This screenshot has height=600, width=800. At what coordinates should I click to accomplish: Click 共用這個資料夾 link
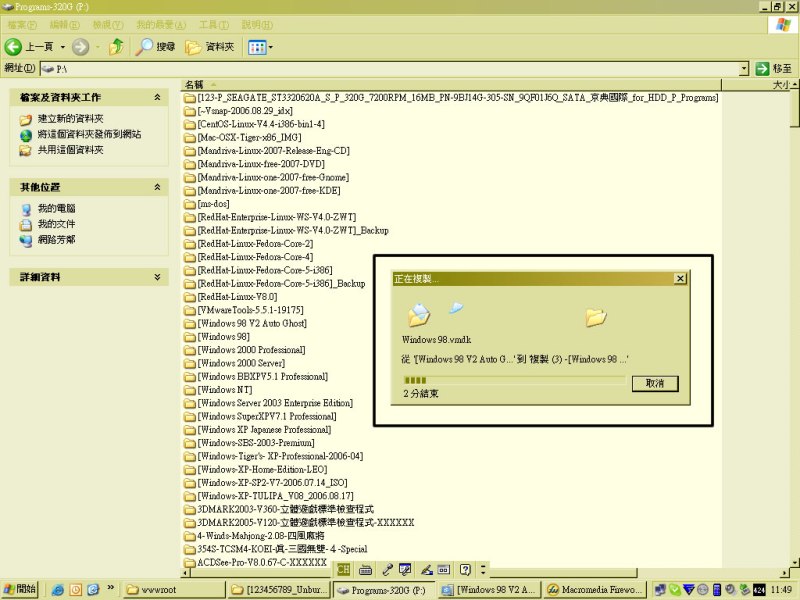[x=70, y=149]
